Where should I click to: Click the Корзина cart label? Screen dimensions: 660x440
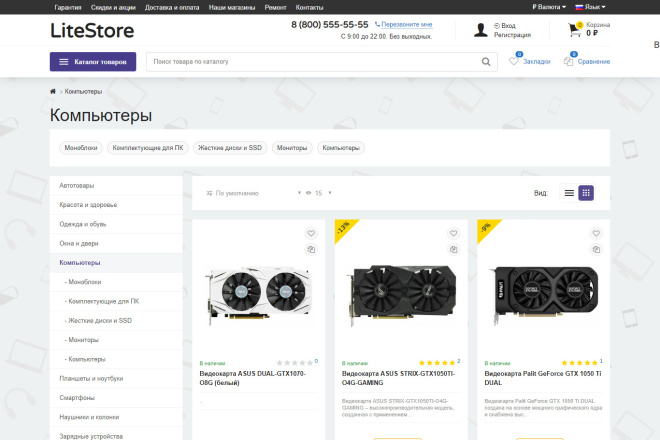click(598, 25)
